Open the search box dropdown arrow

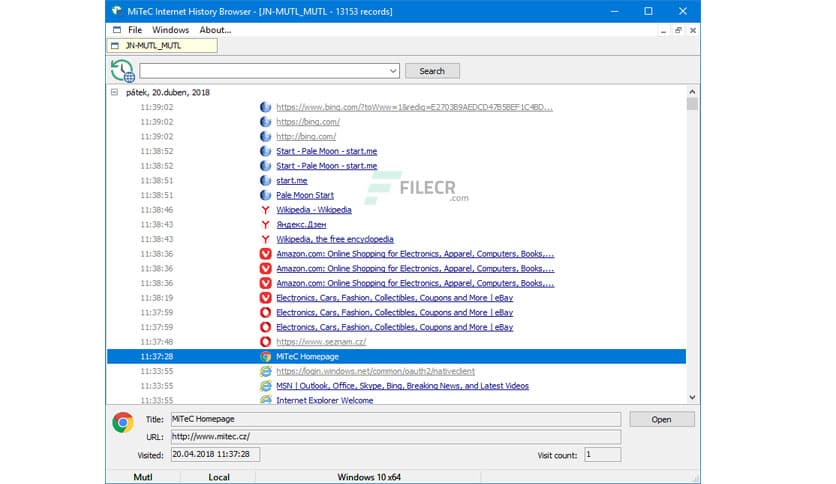pyautogui.click(x=392, y=71)
